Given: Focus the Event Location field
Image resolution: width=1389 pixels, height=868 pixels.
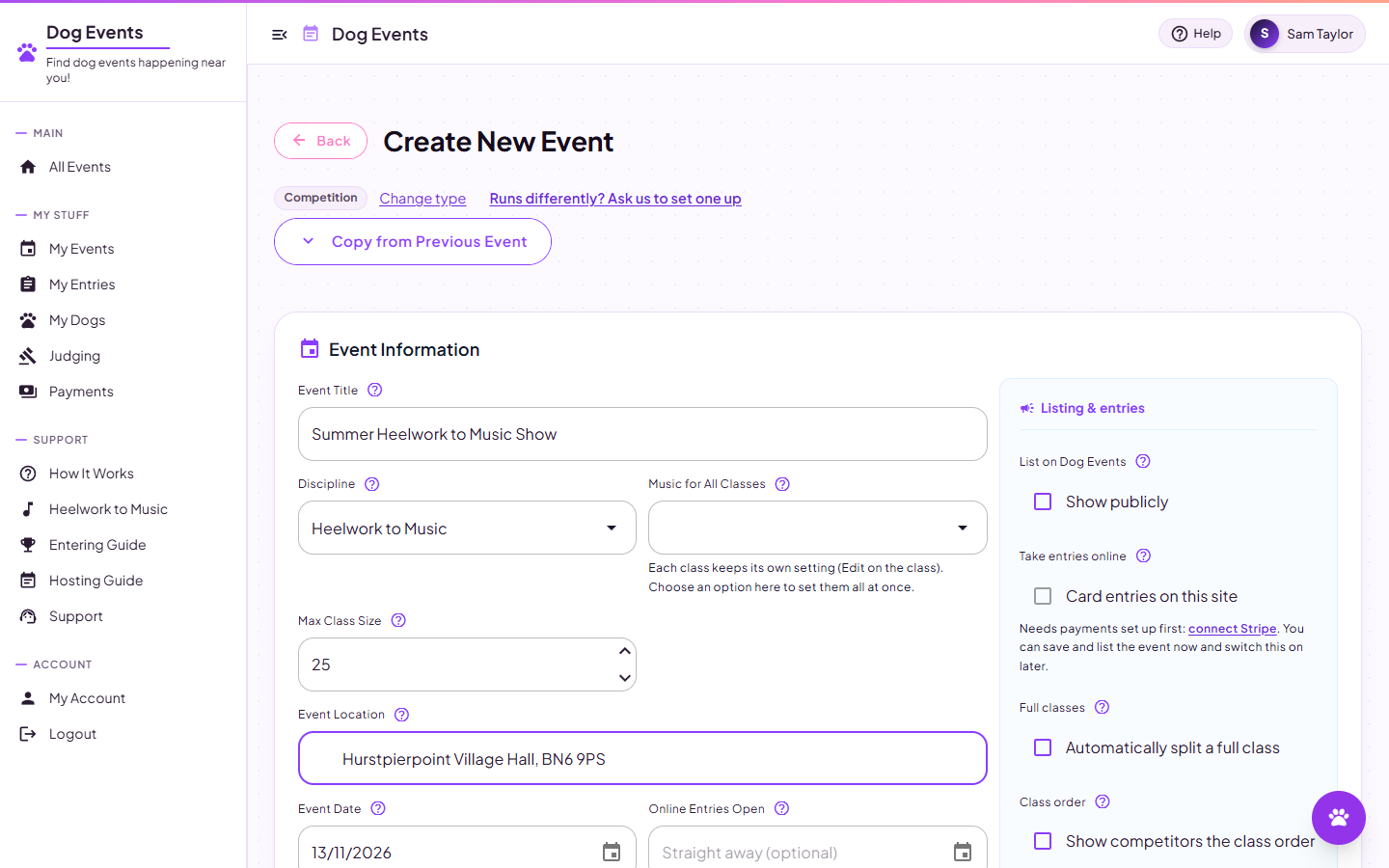Looking at the screenshot, I should tap(642, 758).
